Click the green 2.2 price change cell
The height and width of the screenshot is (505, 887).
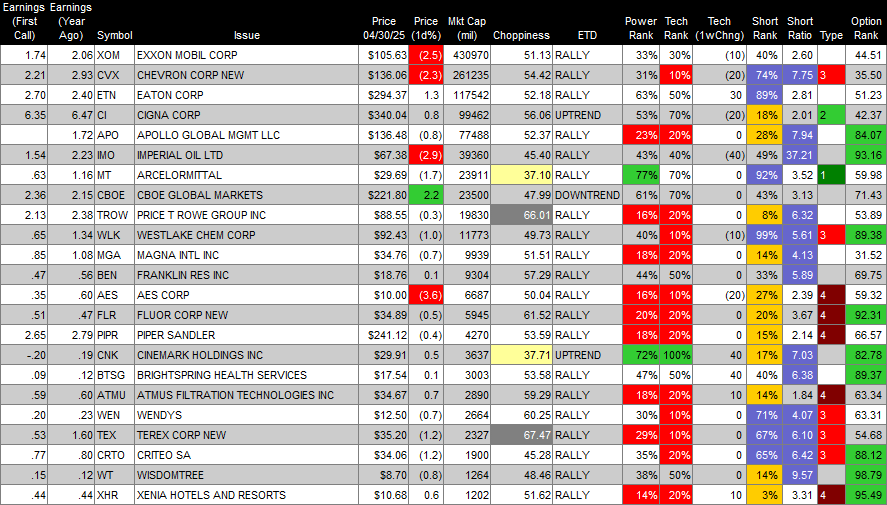[x=426, y=195]
